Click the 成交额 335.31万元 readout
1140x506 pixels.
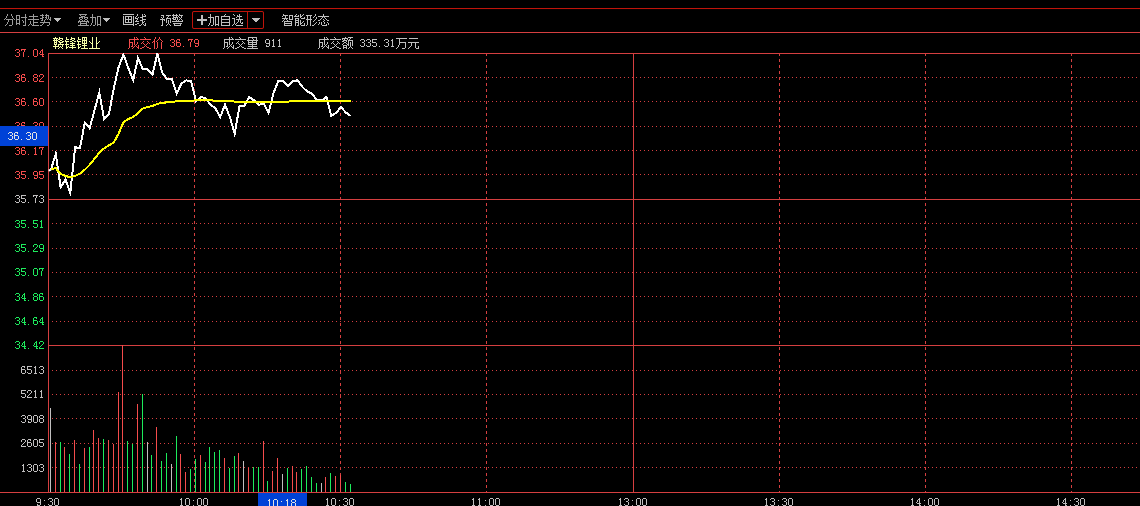368,43
